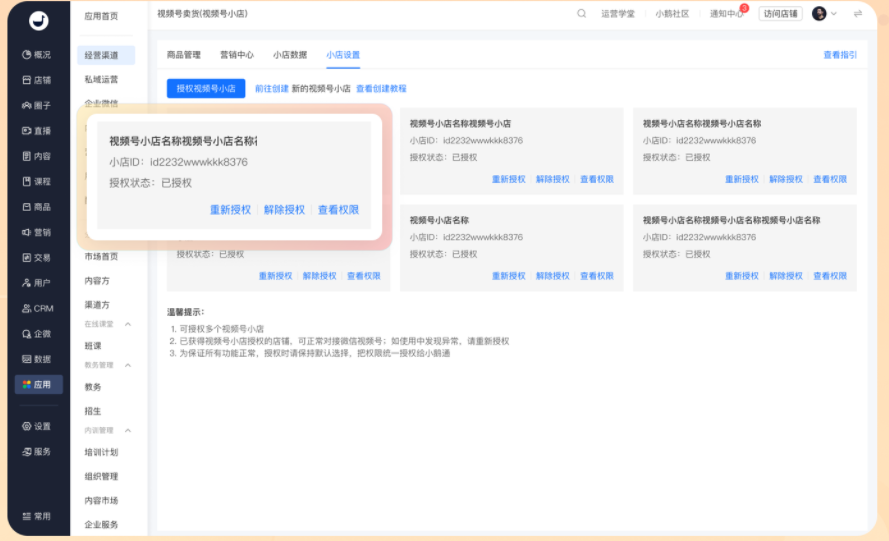
Task: Open 应用首页 in the secondary menu
Action: click(101, 16)
